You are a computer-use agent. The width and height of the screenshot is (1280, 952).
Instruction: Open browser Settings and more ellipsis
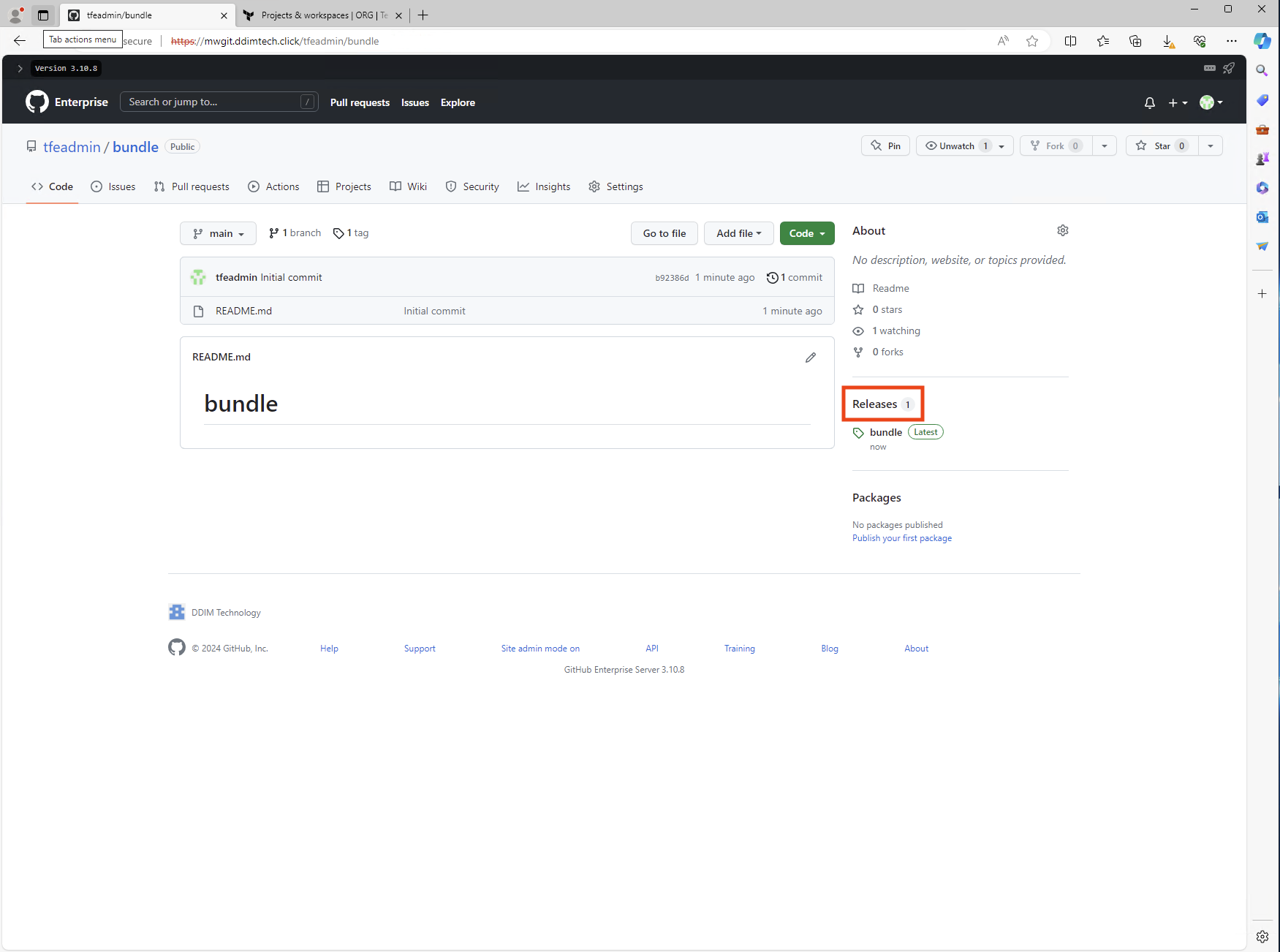[1232, 41]
